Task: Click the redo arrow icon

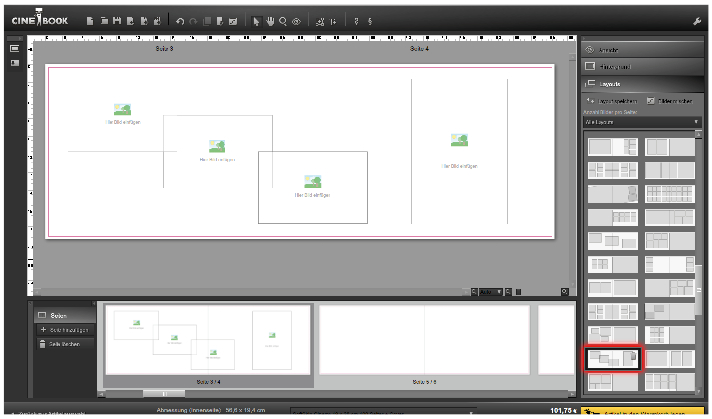Action: coord(193,21)
